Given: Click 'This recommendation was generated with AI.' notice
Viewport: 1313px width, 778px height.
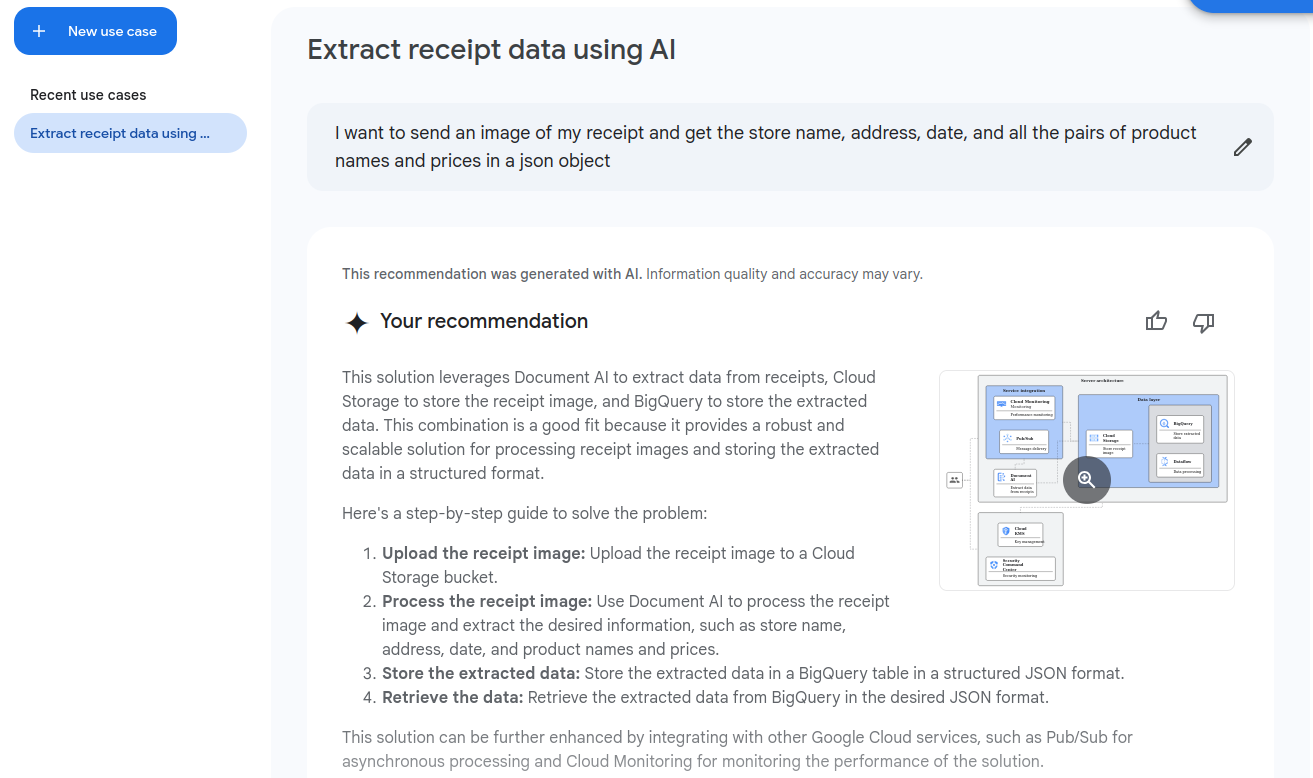Looking at the screenshot, I should 492,273.
